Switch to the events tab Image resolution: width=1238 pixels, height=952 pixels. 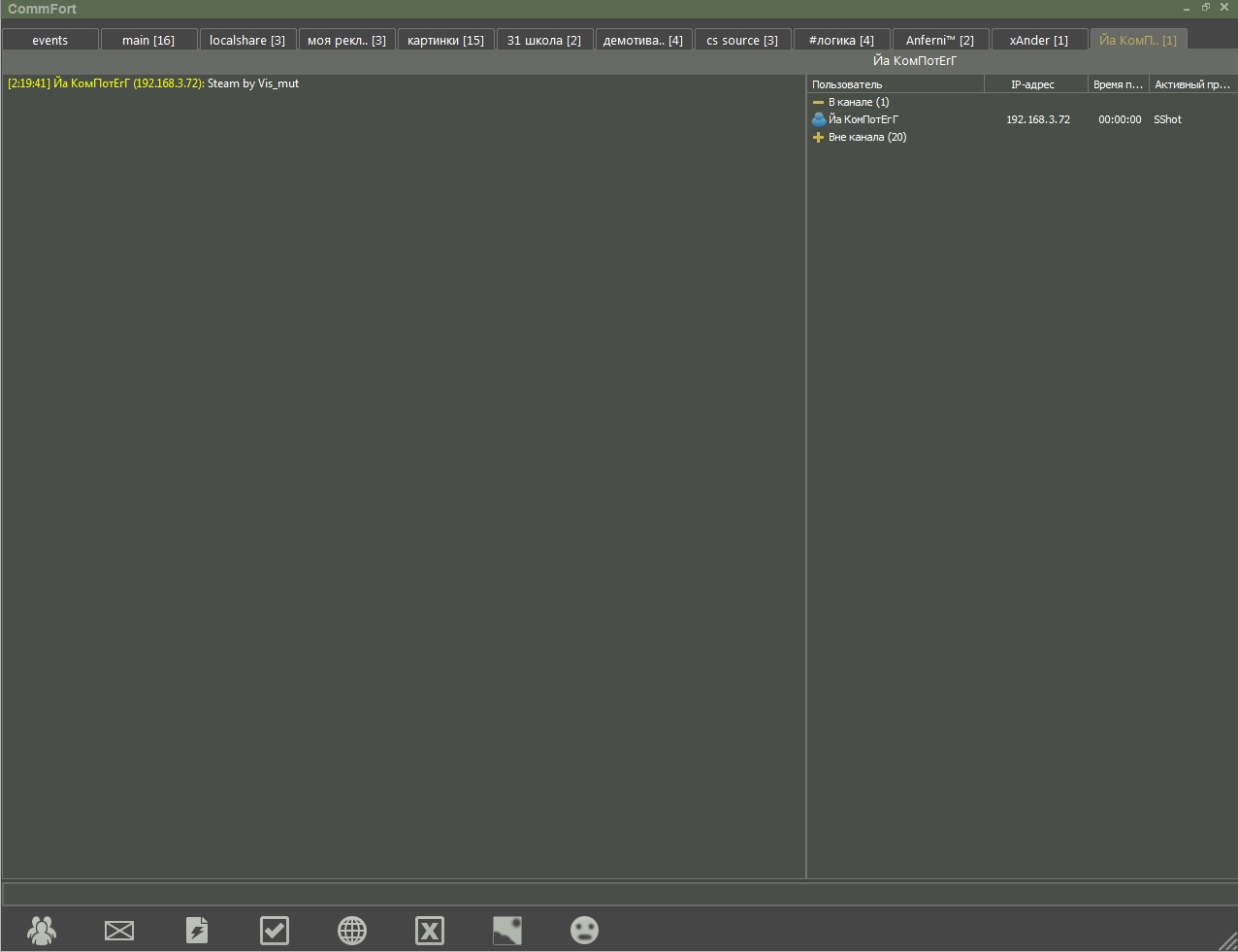50,40
